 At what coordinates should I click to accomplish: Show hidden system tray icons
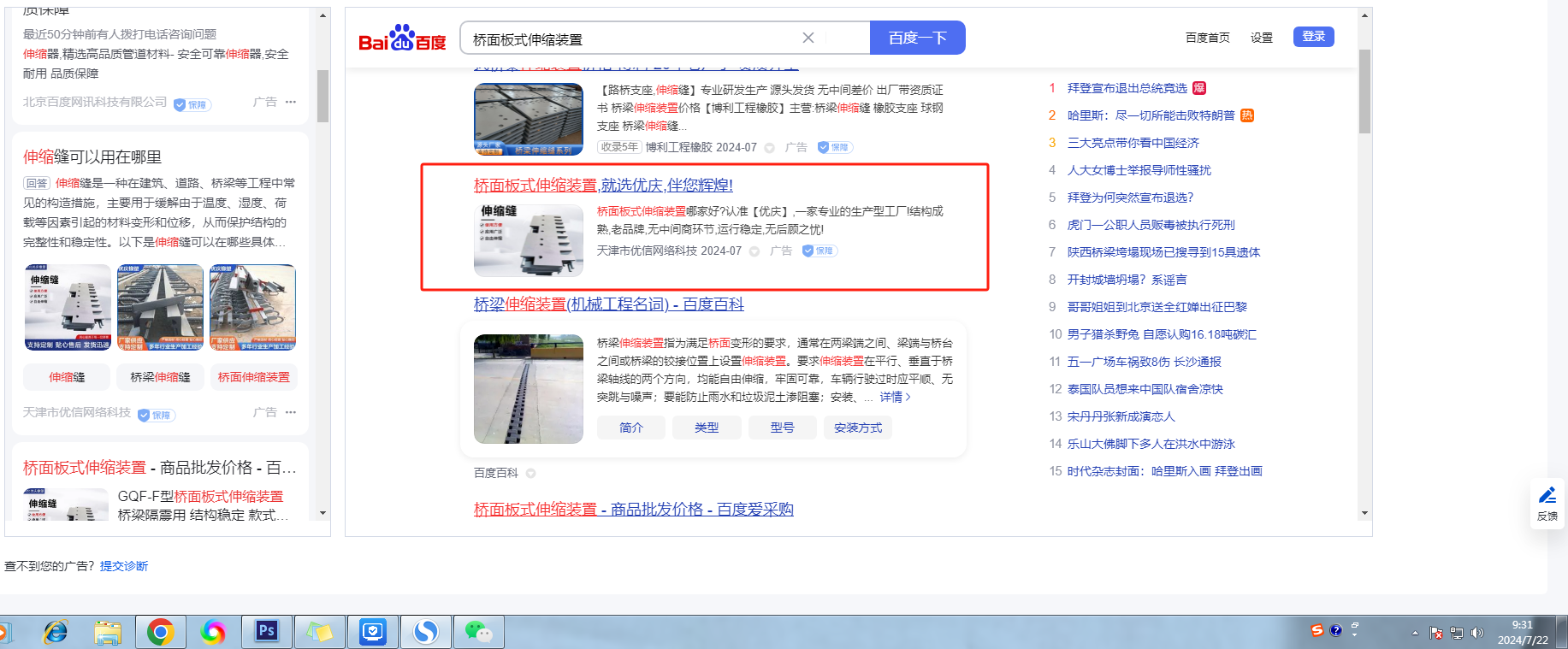[1415, 633]
